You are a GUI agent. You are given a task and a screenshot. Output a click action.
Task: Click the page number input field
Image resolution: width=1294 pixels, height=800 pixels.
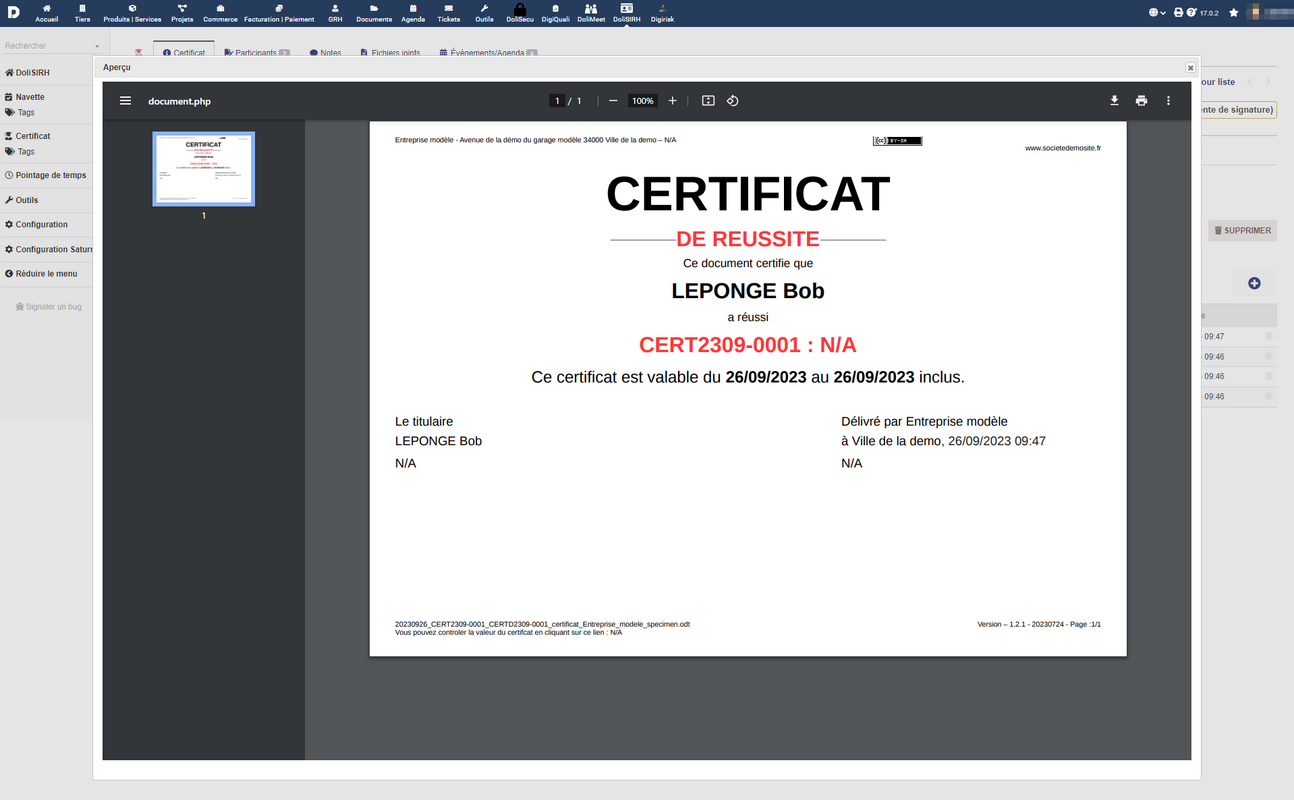click(x=557, y=101)
